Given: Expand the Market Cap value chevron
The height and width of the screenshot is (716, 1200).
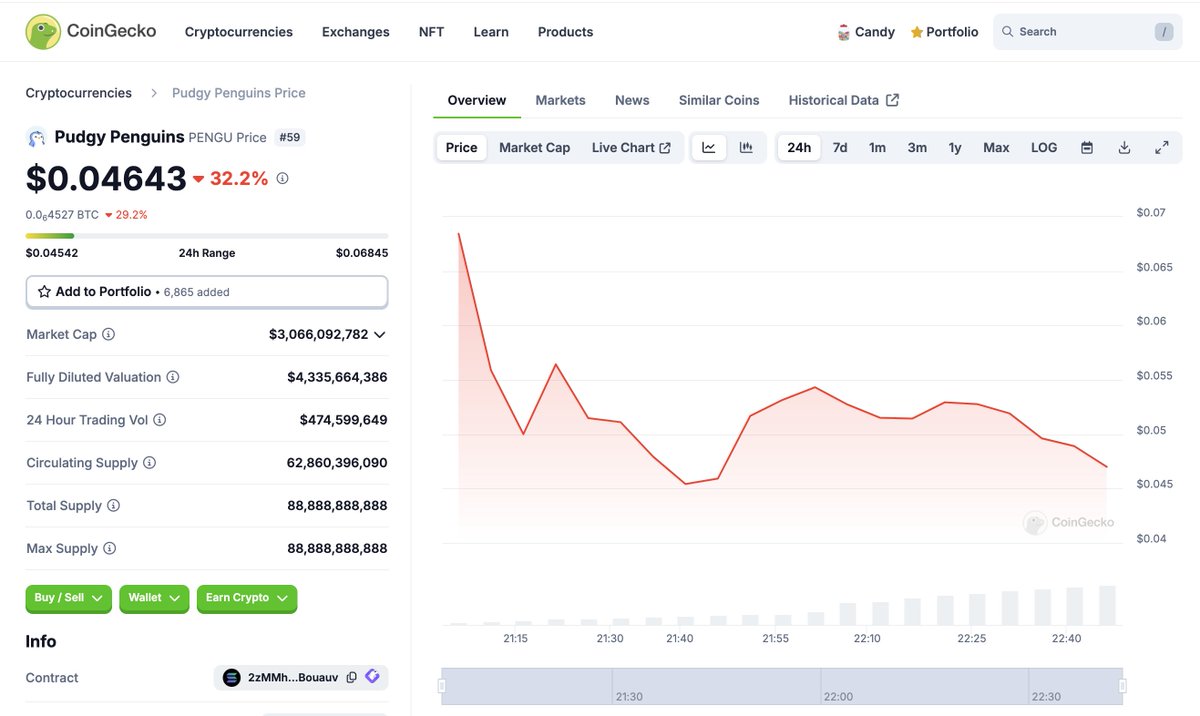Looking at the screenshot, I should click(x=380, y=335).
